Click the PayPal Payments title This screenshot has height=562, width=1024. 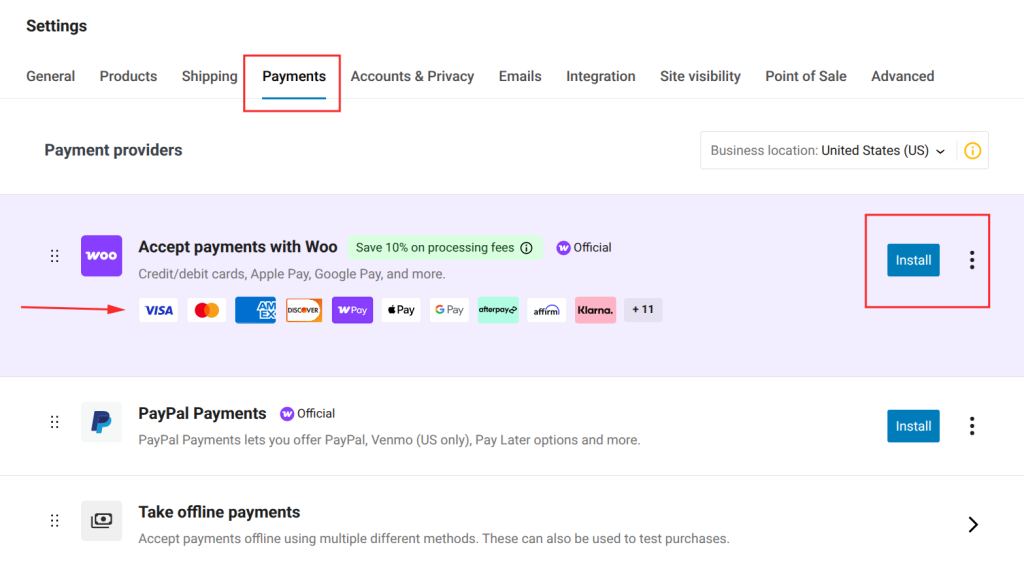pos(202,413)
